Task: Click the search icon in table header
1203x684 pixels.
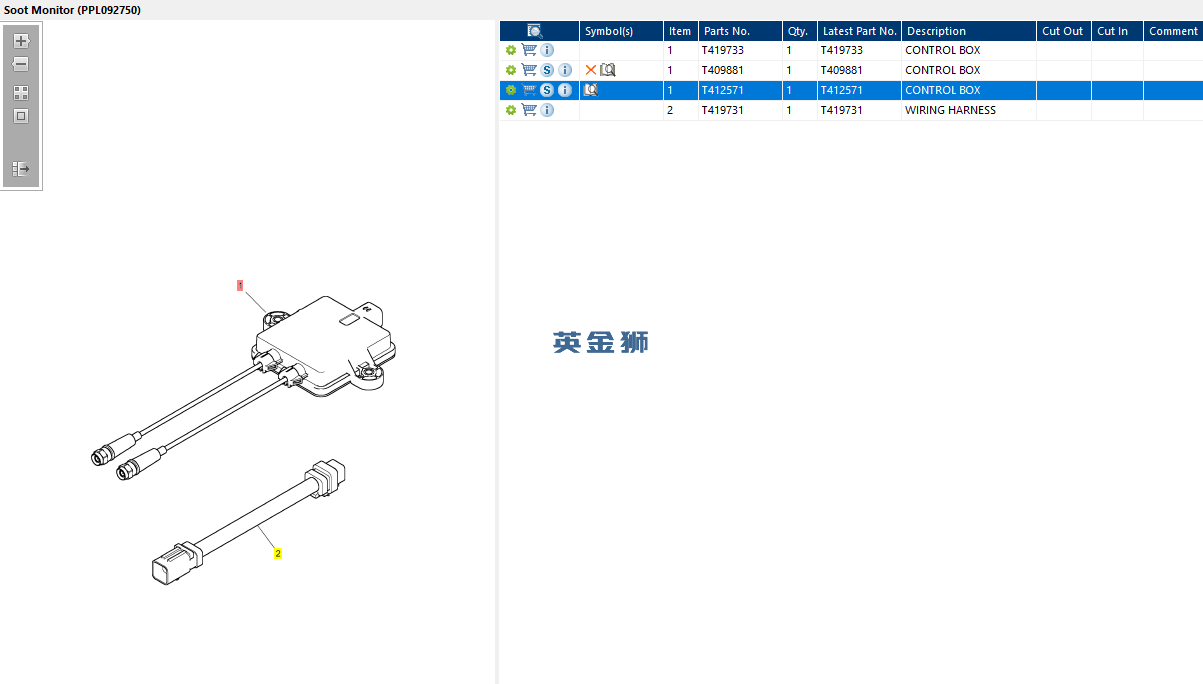Action: point(535,31)
